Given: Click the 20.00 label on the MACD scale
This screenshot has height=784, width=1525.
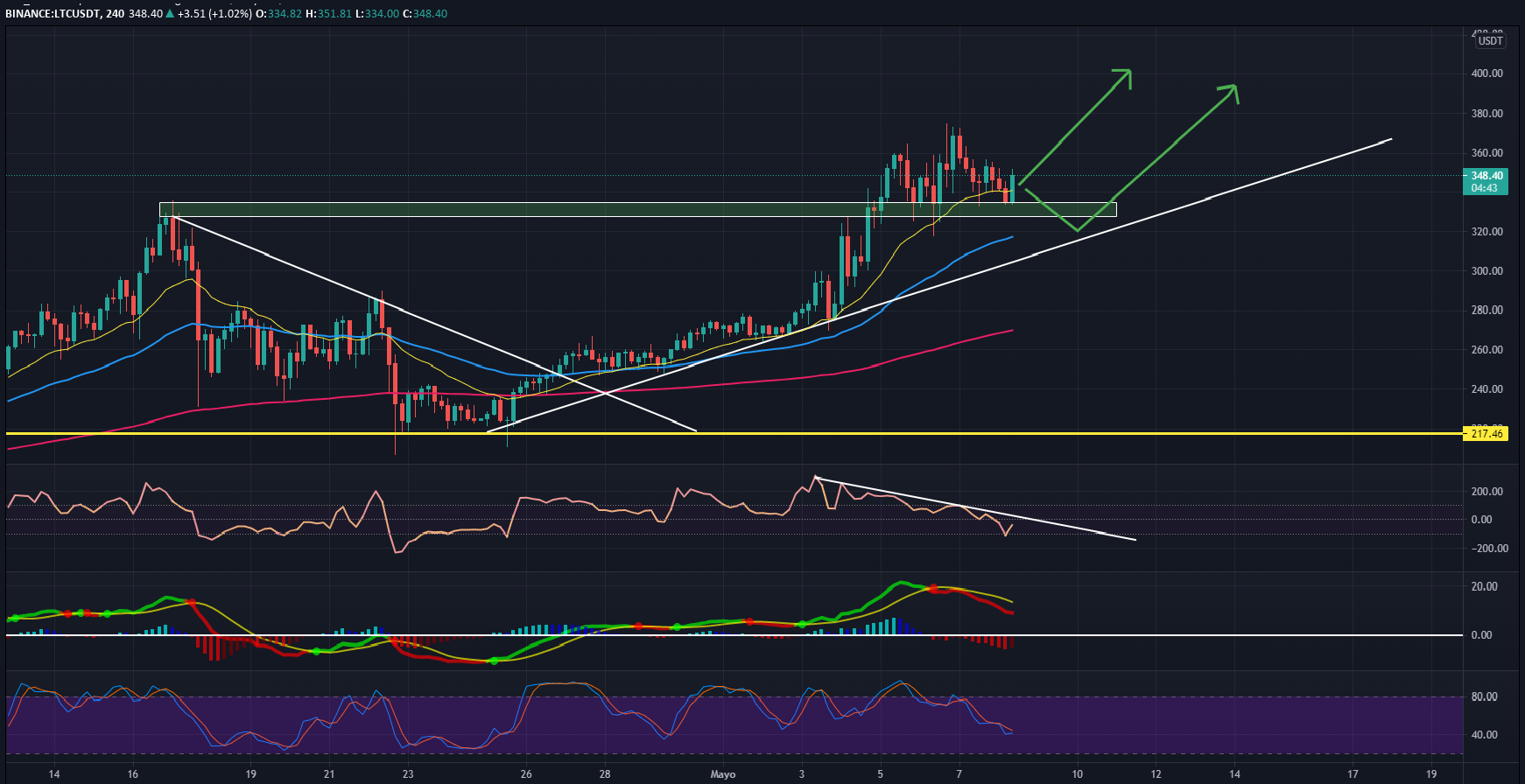Looking at the screenshot, I should pyautogui.click(x=1485, y=587).
